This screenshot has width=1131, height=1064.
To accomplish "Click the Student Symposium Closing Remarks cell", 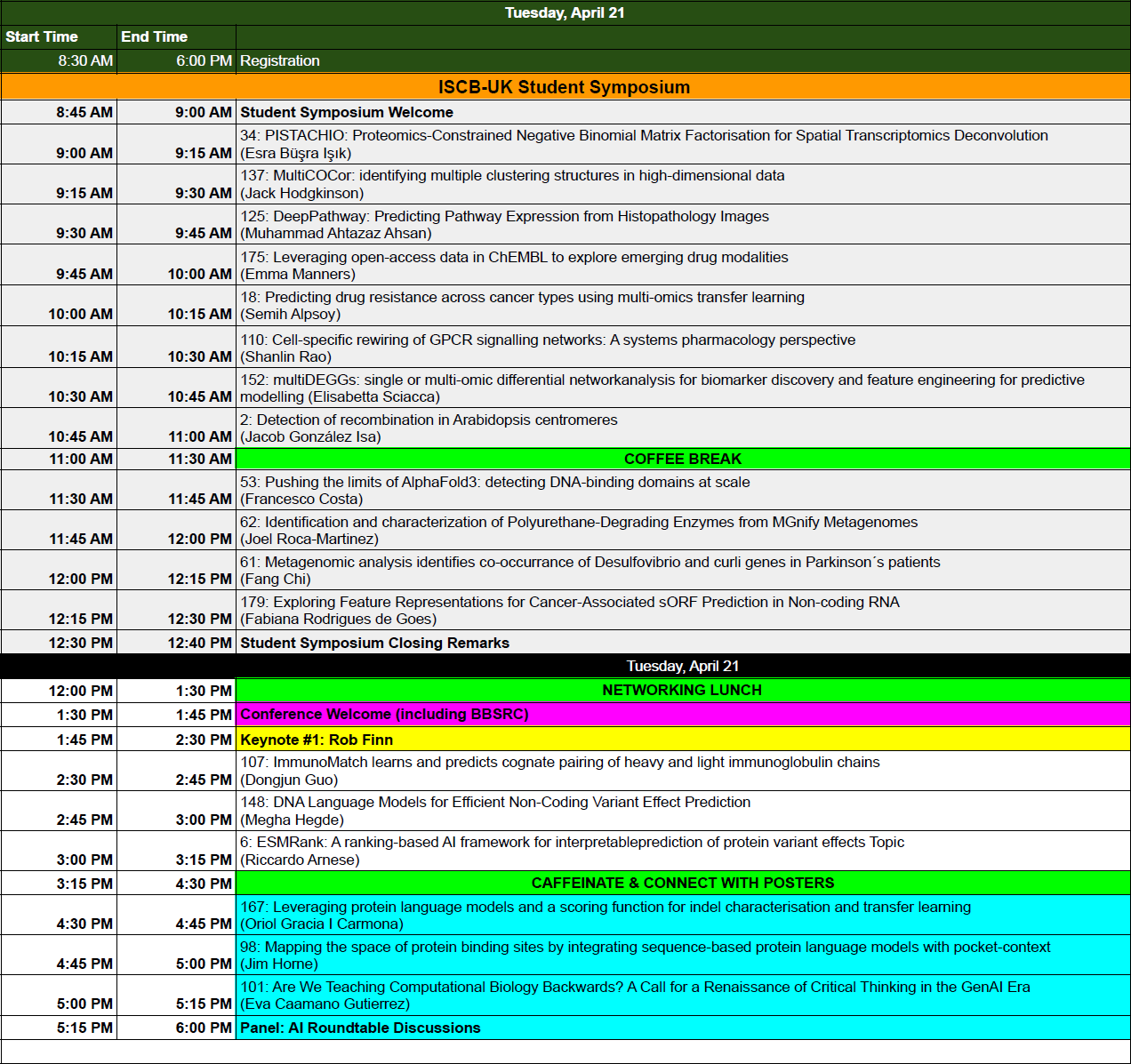I will 374,643.
